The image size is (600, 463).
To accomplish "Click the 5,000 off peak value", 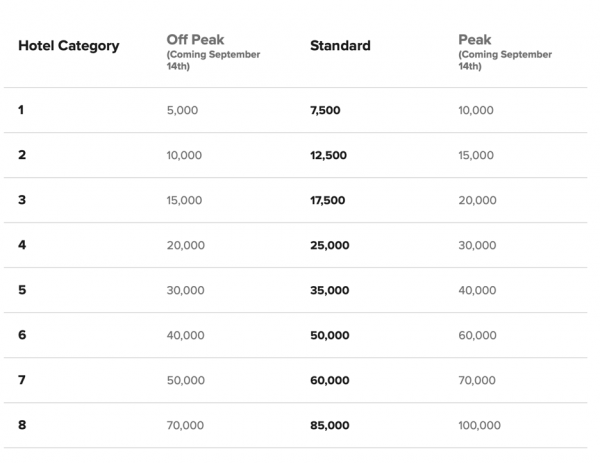I will [x=182, y=110].
